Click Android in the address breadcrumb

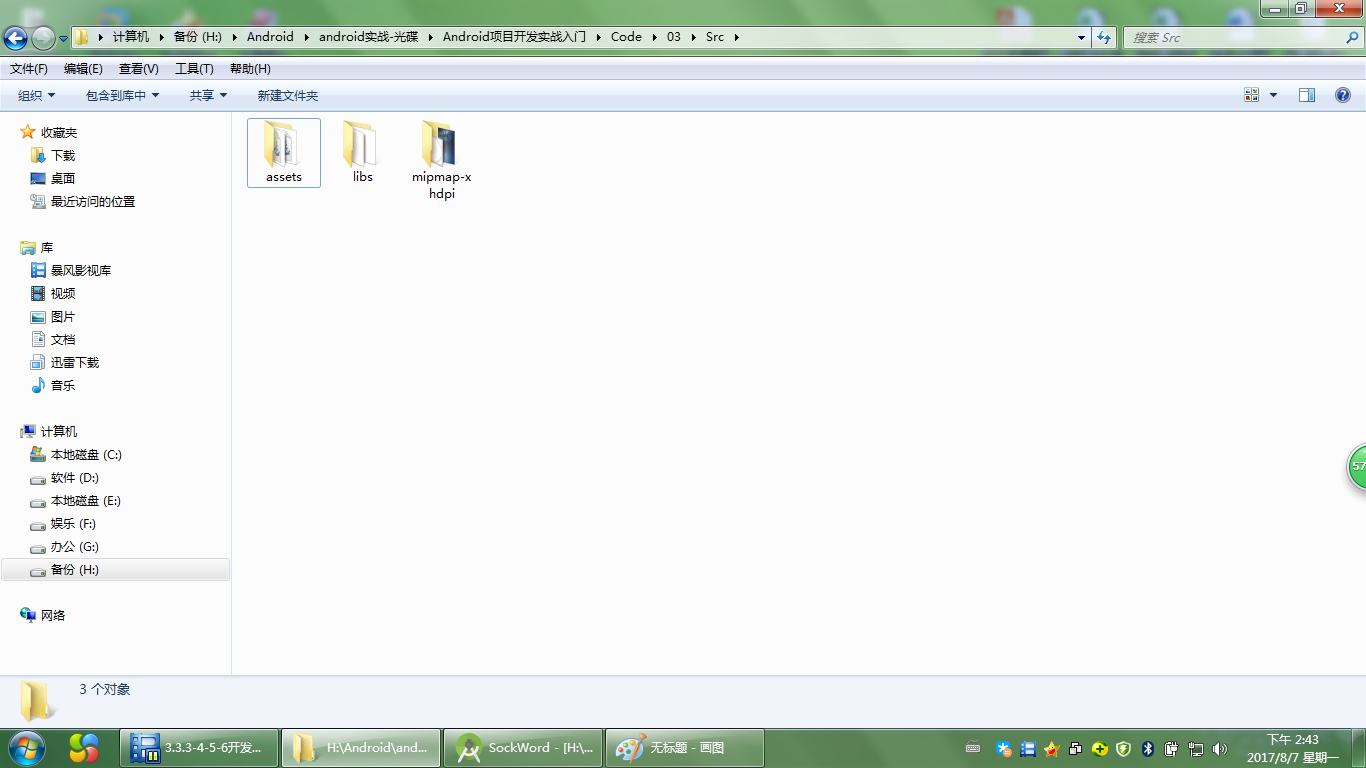click(x=270, y=37)
